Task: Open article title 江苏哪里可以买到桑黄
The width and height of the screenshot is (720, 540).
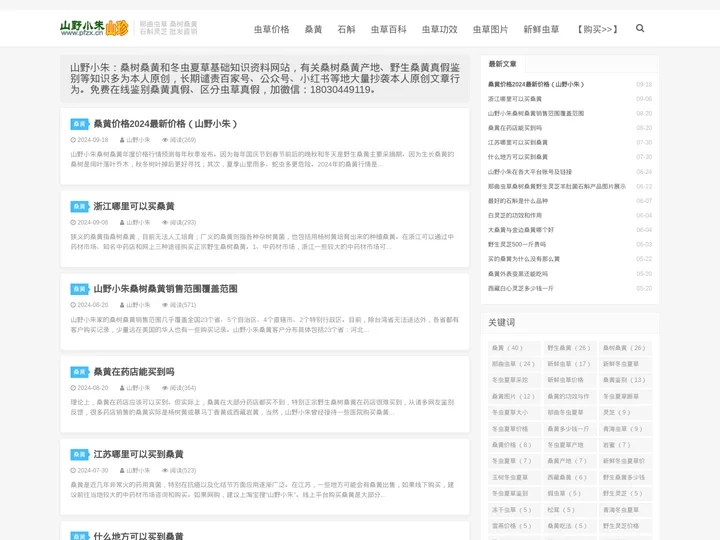Action: click(x=138, y=455)
